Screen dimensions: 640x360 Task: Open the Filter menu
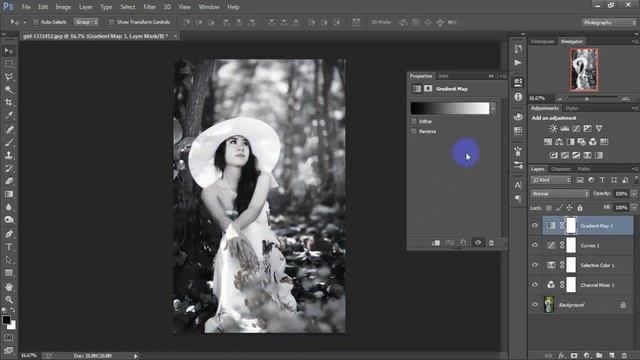[149, 7]
